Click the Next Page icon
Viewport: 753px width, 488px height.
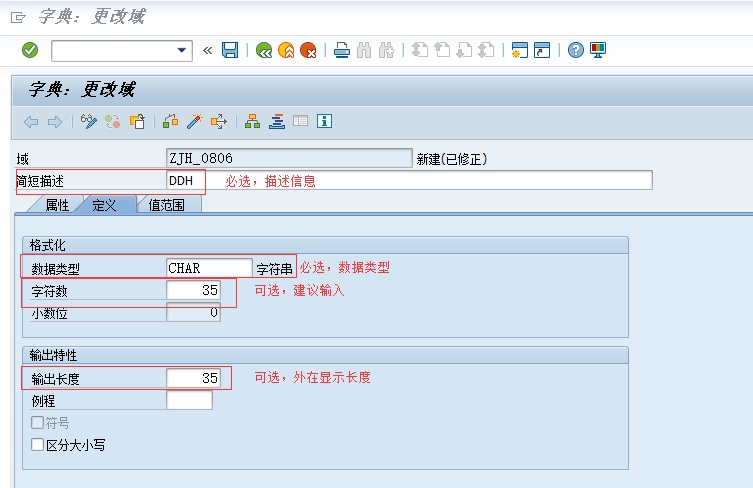coord(464,50)
